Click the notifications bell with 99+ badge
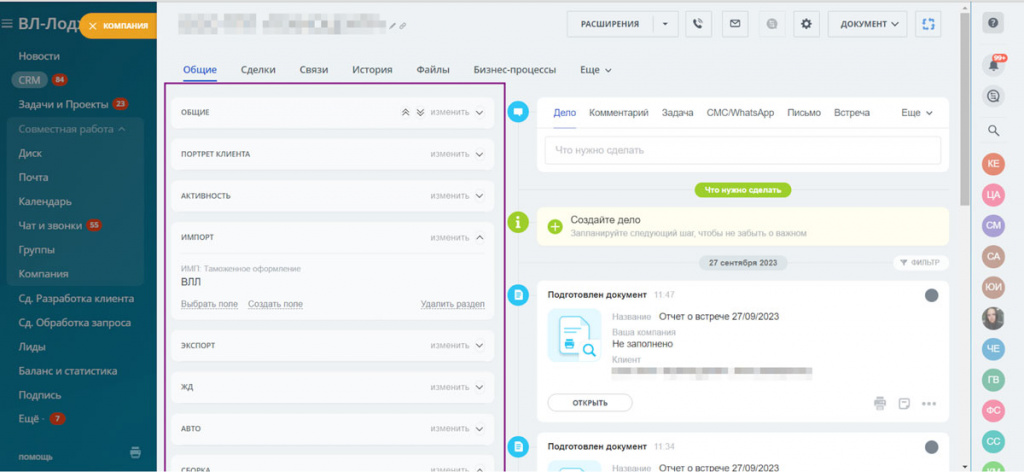Image resolution: width=1024 pixels, height=472 pixels. pyautogui.click(x=994, y=65)
